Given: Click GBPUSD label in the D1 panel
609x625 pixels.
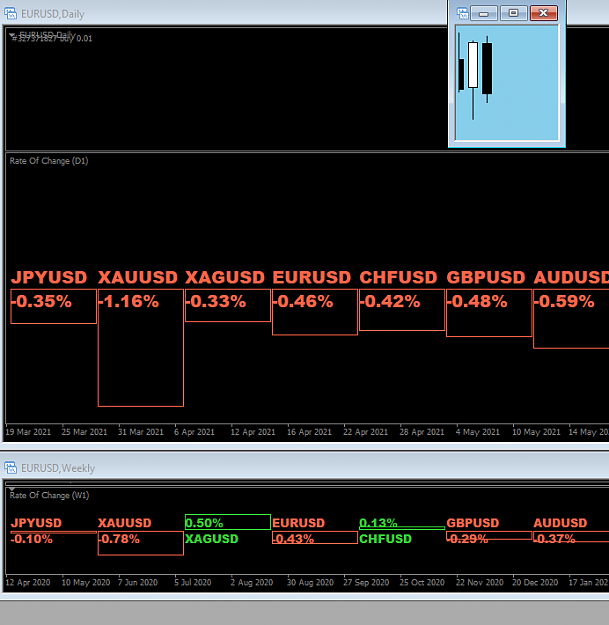Looking at the screenshot, I should point(486,277).
